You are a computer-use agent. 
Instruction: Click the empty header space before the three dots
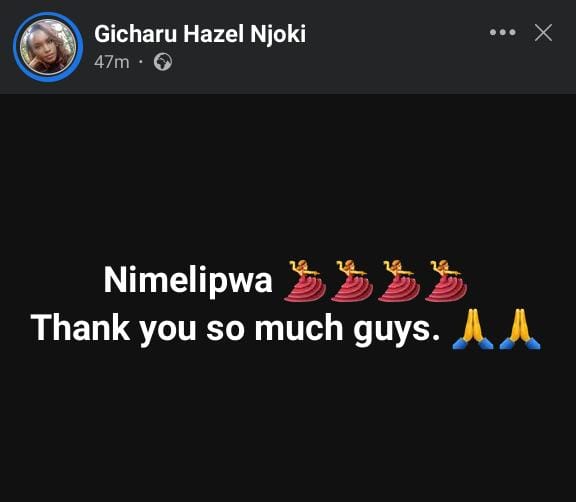click(397, 46)
